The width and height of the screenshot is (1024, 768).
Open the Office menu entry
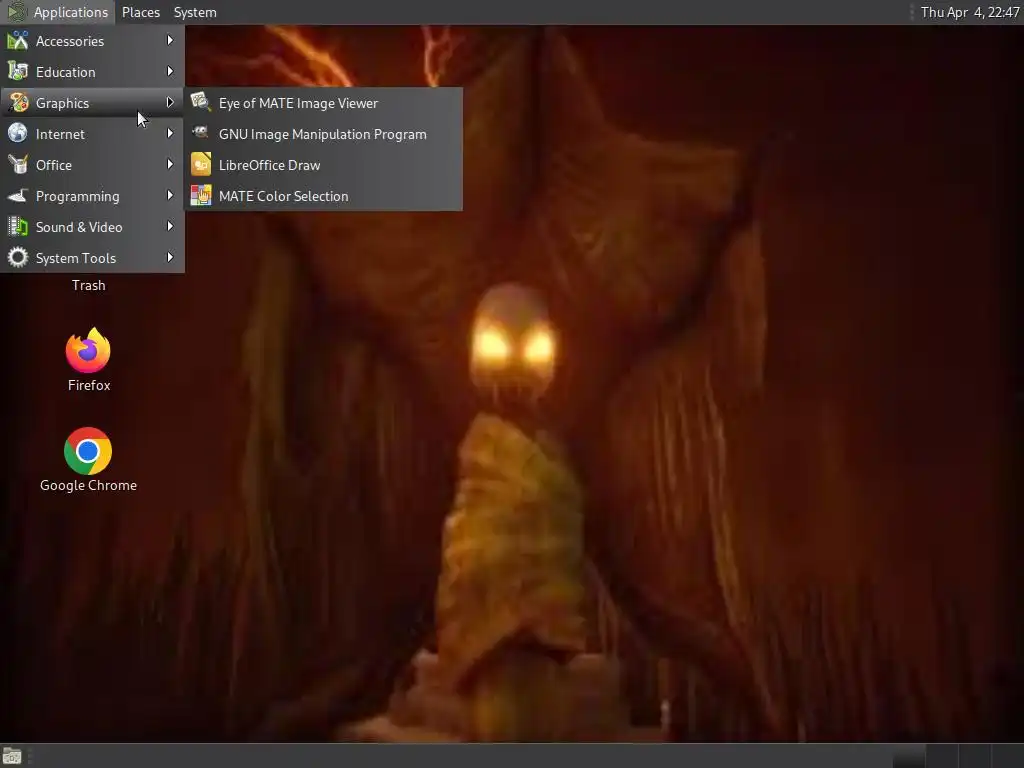coord(92,165)
